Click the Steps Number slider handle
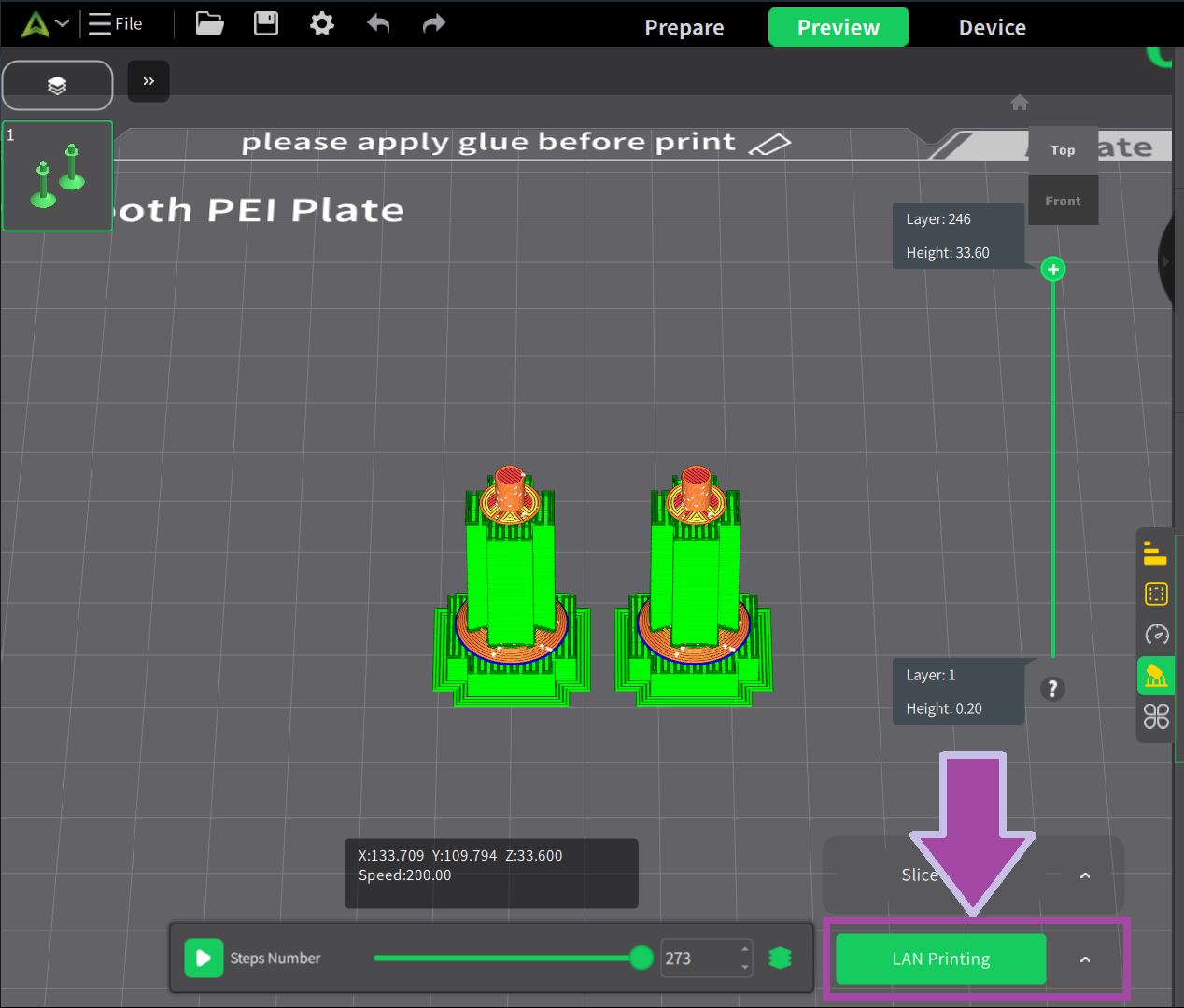This screenshot has width=1184, height=1008. click(641, 958)
